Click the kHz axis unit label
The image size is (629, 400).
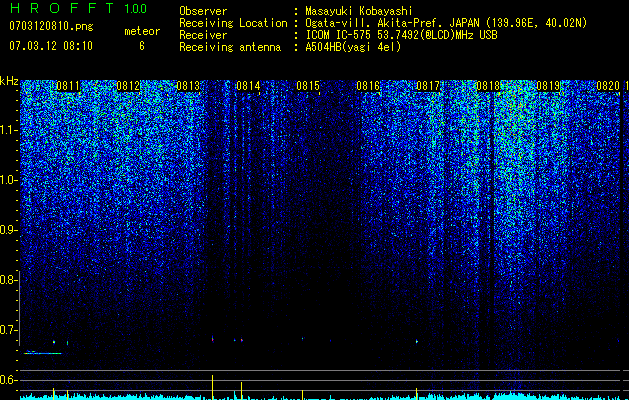9,81
